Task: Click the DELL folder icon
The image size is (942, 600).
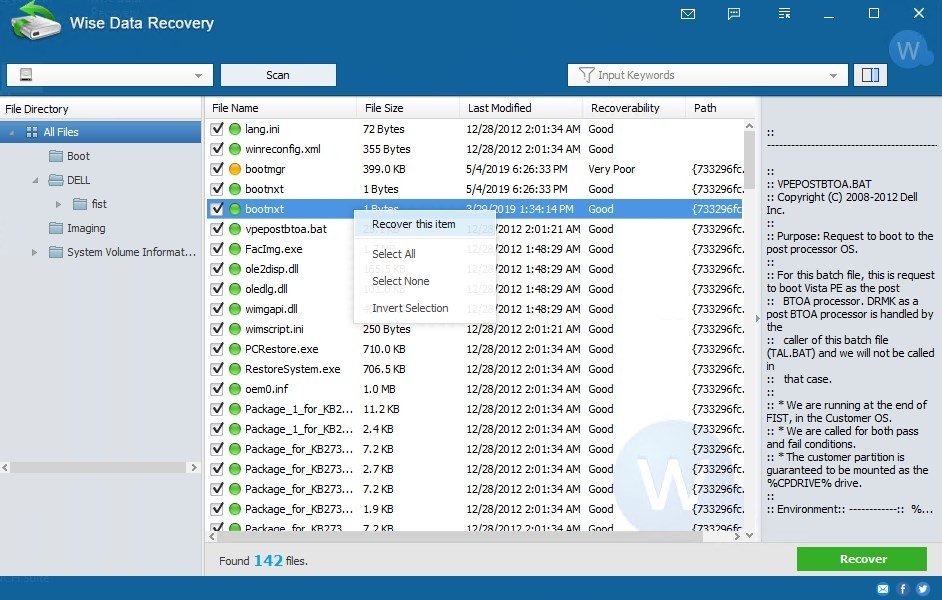Action: click(56, 180)
